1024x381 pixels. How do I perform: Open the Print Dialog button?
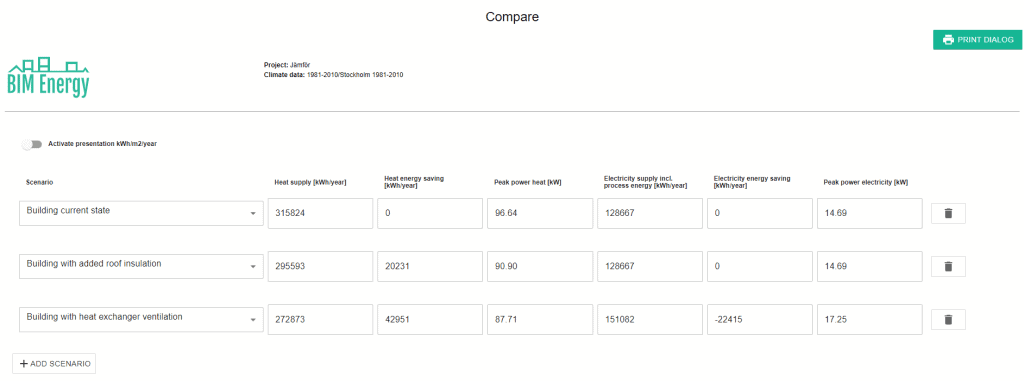(x=977, y=40)
